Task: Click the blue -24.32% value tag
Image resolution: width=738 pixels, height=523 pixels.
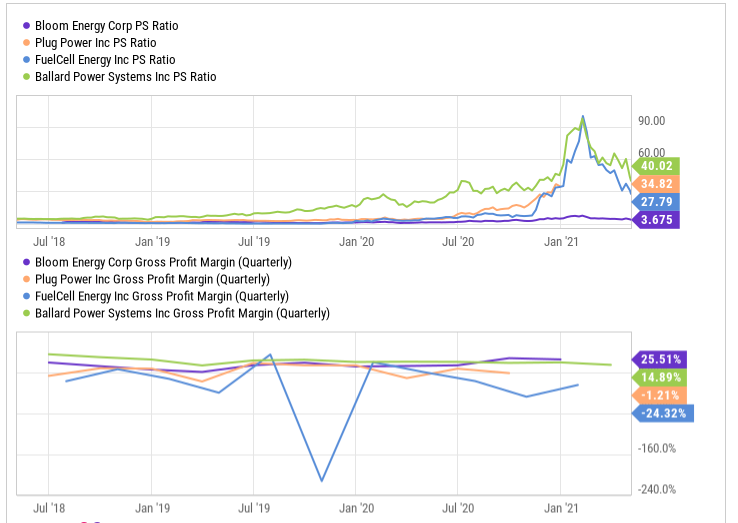Action: click(663, 413)
